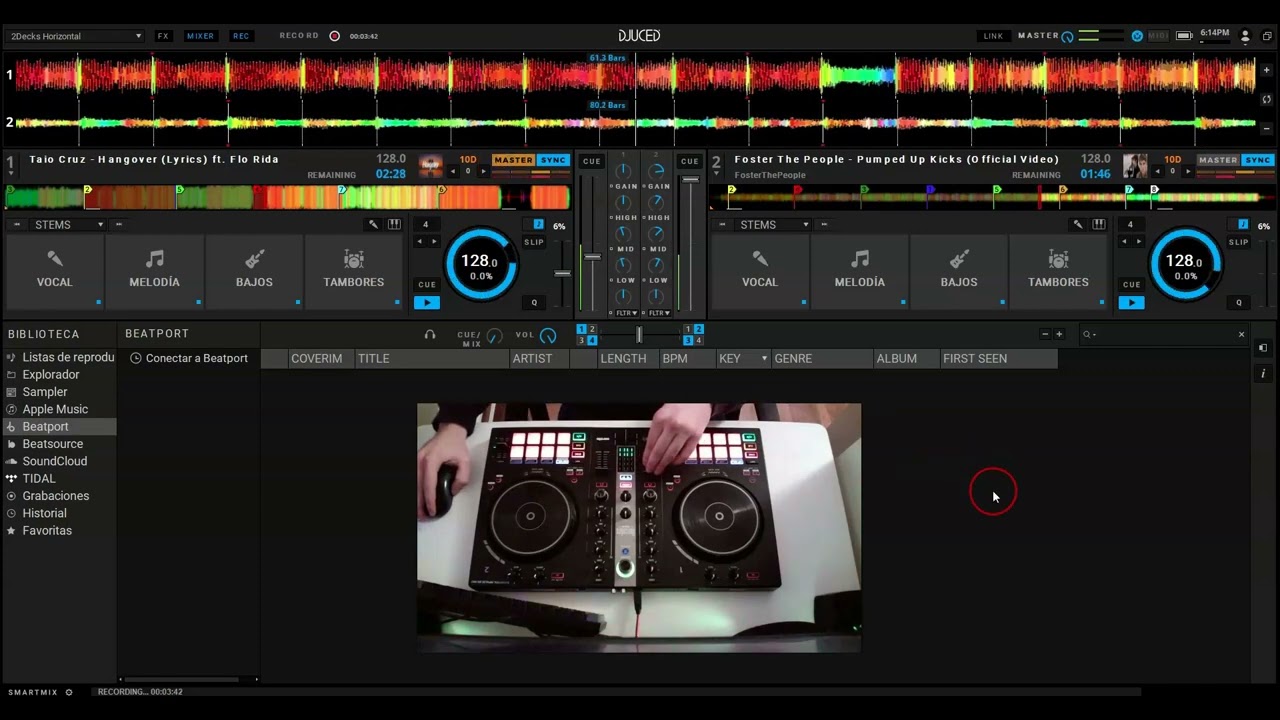Viewport: 1280px width, 720px height.
Task: Open the SMARTMIX settings gear
Action: click(x=69, y=692)
